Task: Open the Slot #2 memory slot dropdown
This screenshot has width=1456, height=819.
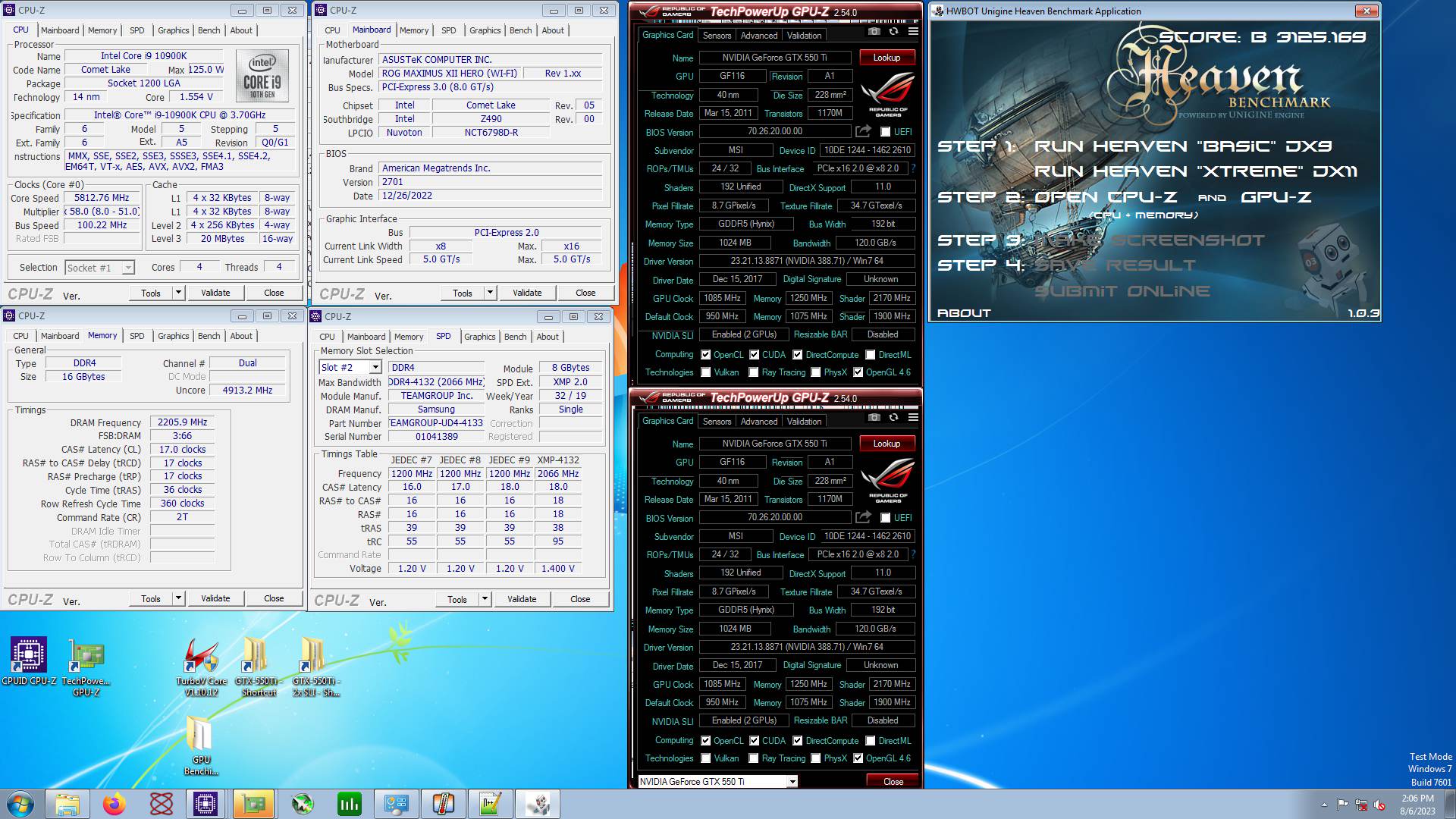Action: click(x=350, y=367)
